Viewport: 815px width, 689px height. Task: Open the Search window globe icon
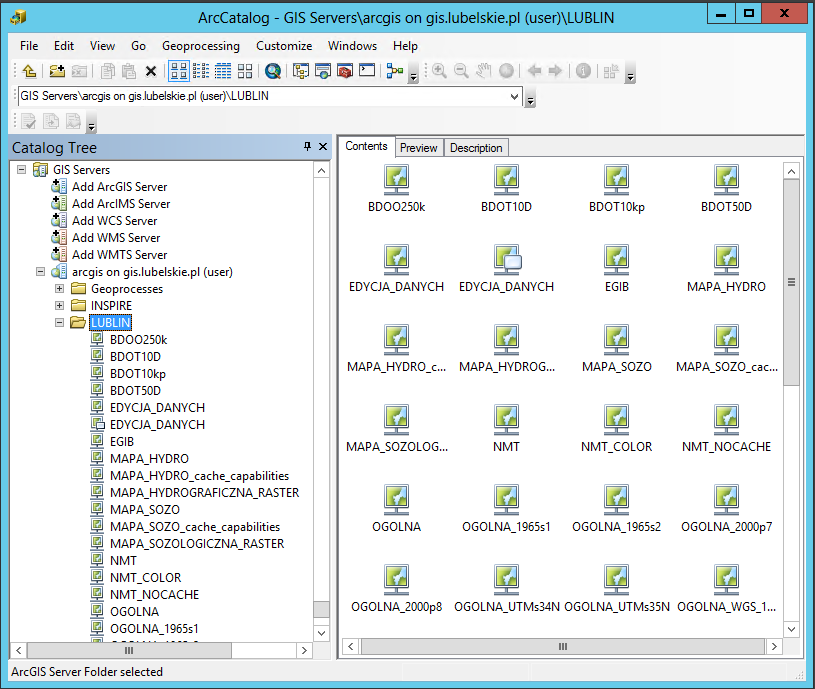273,71
